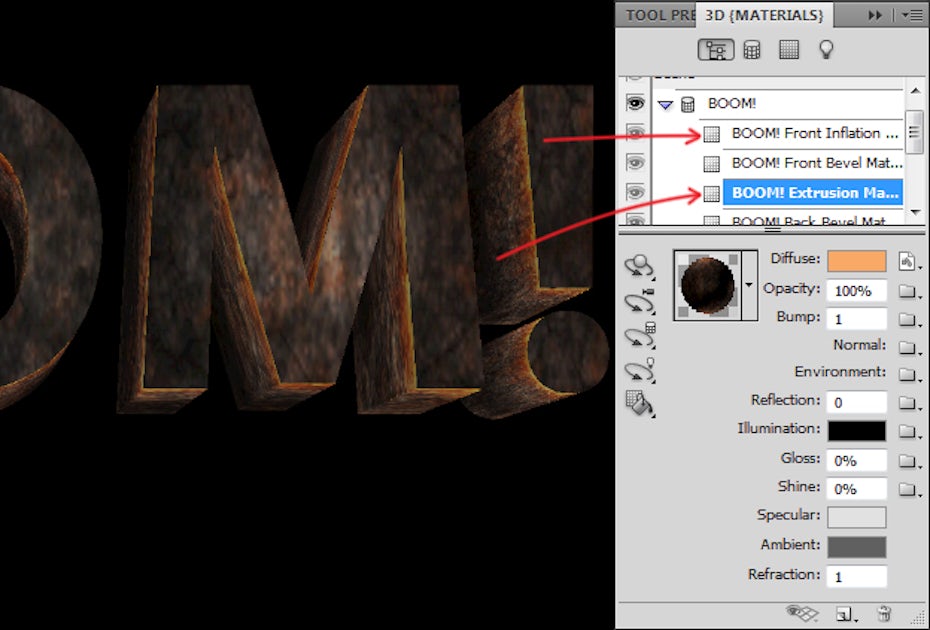Toggle visibility of BOOM! Extrusion Material
The height and width of the screenshot is (630, 930).
pos(635,192)
